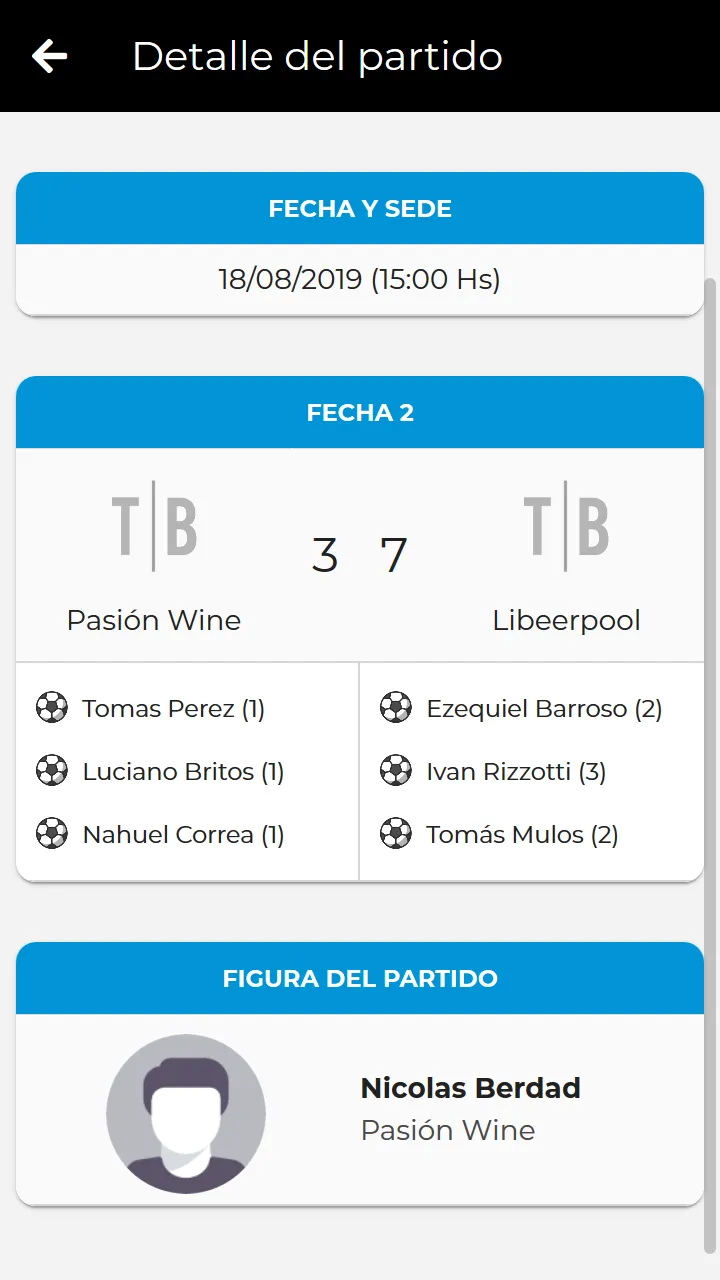The image size is (720, 1280).
Task: Click Detalle del partido title
Action: pyautogui.click(x=317, y=56)
